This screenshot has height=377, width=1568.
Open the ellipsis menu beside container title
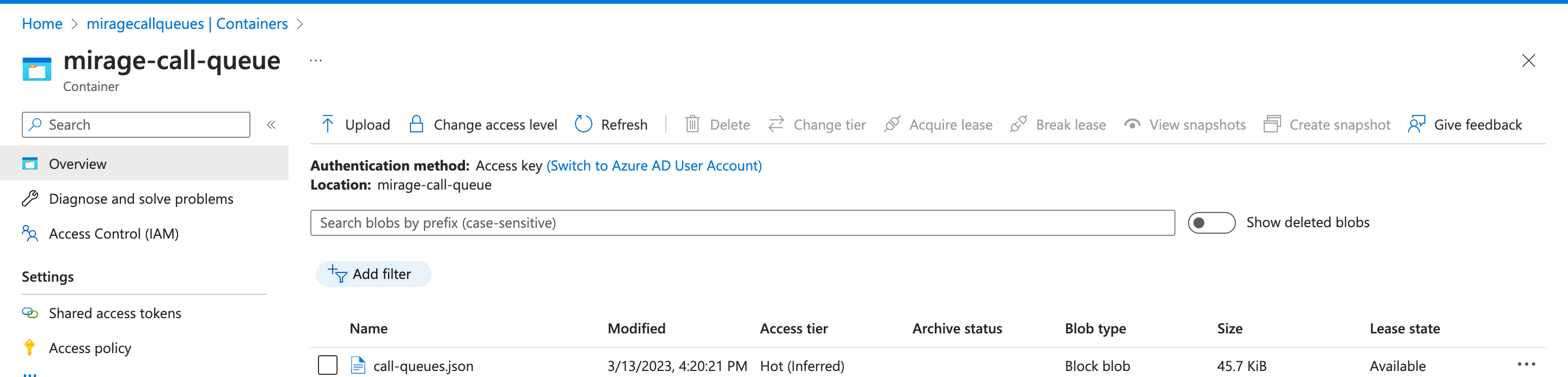315,60
